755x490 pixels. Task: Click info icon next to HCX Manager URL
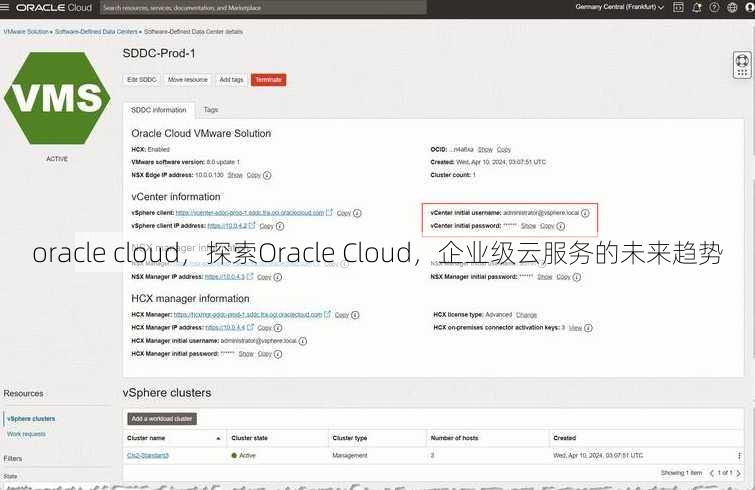coord(355,315)
